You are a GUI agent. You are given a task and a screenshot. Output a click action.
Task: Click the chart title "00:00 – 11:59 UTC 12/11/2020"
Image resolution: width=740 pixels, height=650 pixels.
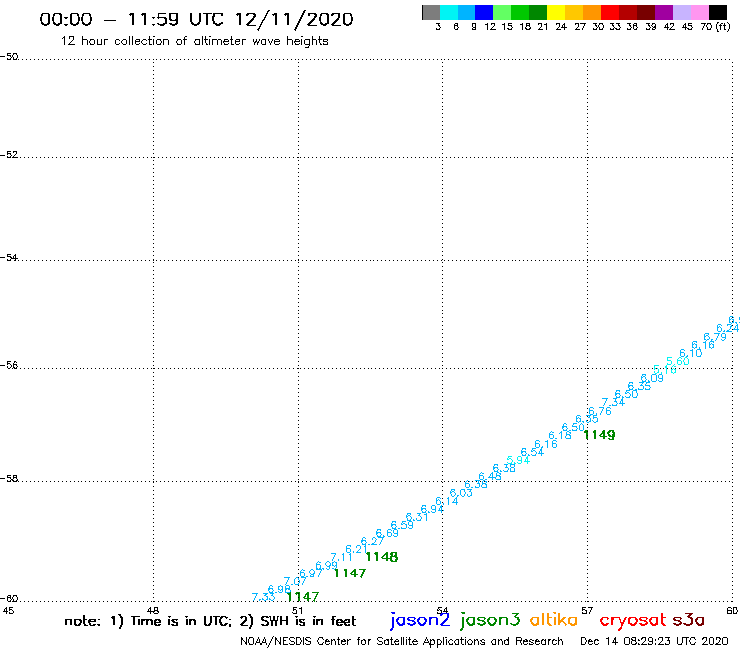click(196, 19)
